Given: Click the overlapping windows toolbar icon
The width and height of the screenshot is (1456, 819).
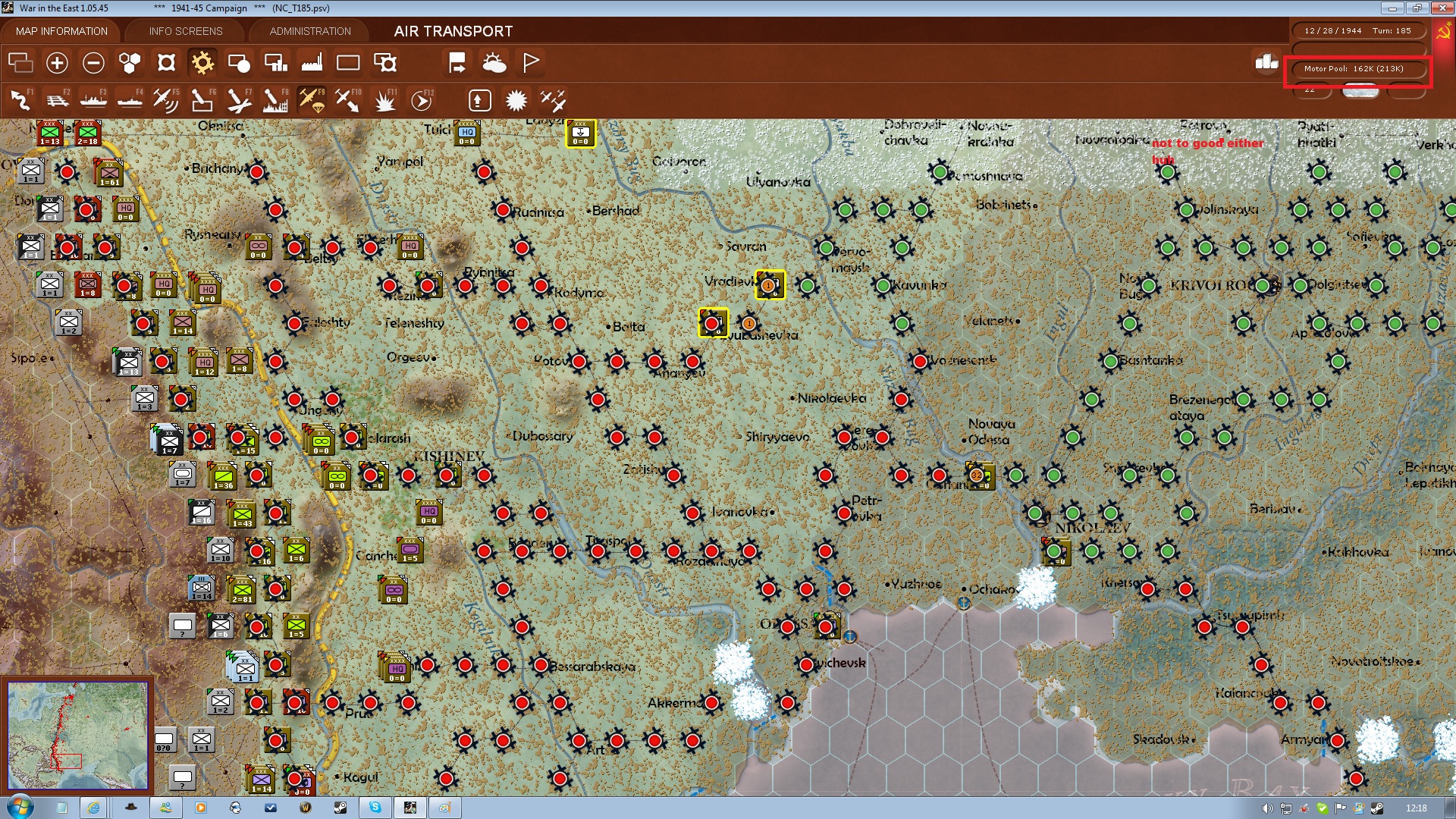Looking at the screenshot, I should (20, 63).
